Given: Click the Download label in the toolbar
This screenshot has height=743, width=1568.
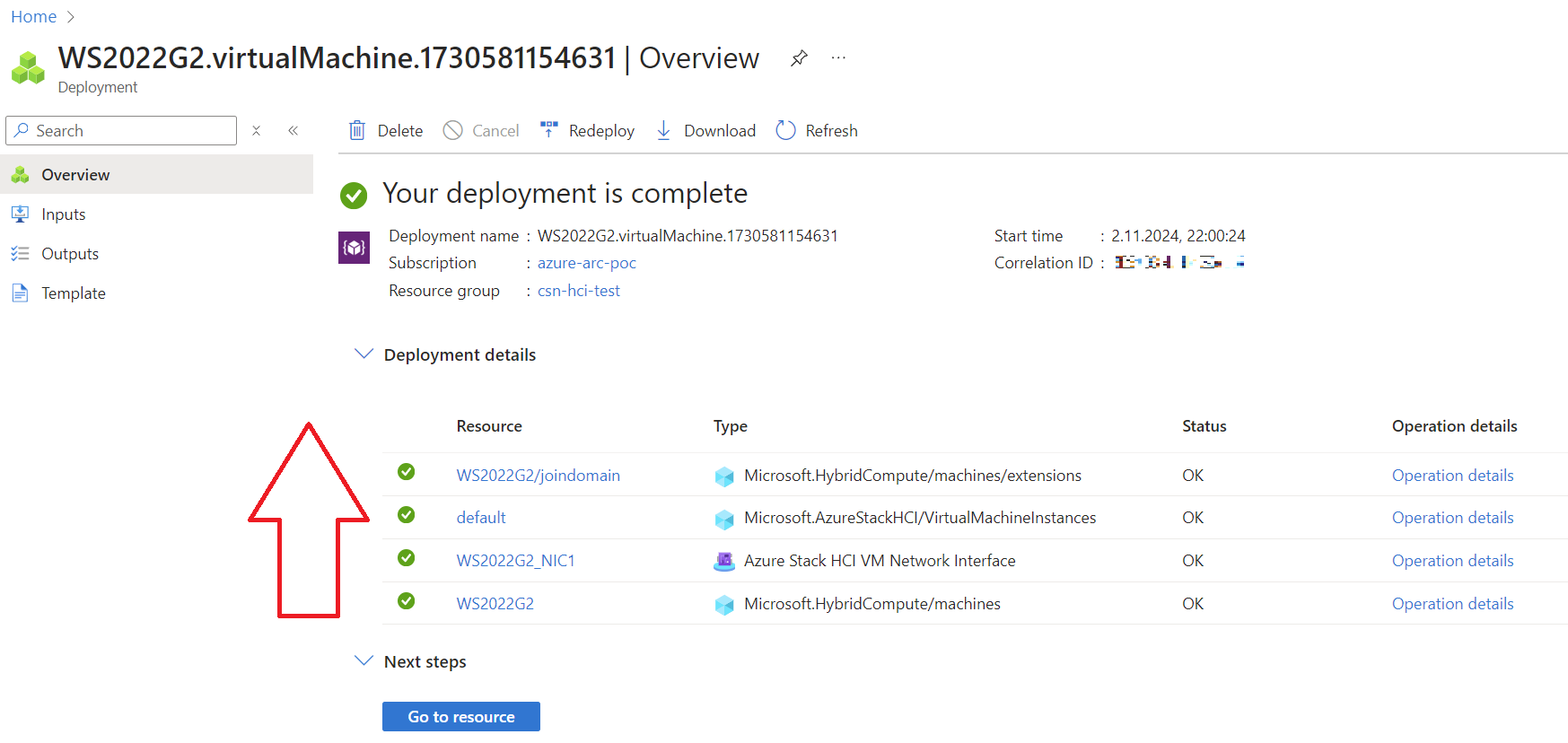Looking at the screenshot, I should (720, 131).
